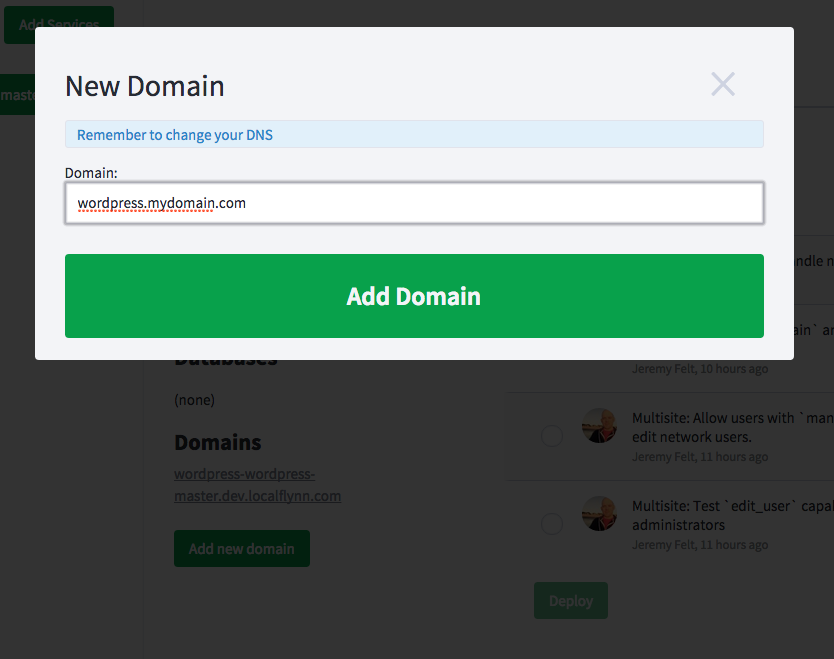The height and width of the screenshot is (659, 834).
Task: Click the Domains section heading
Action: pyautogui.click(x=218, y=443)
